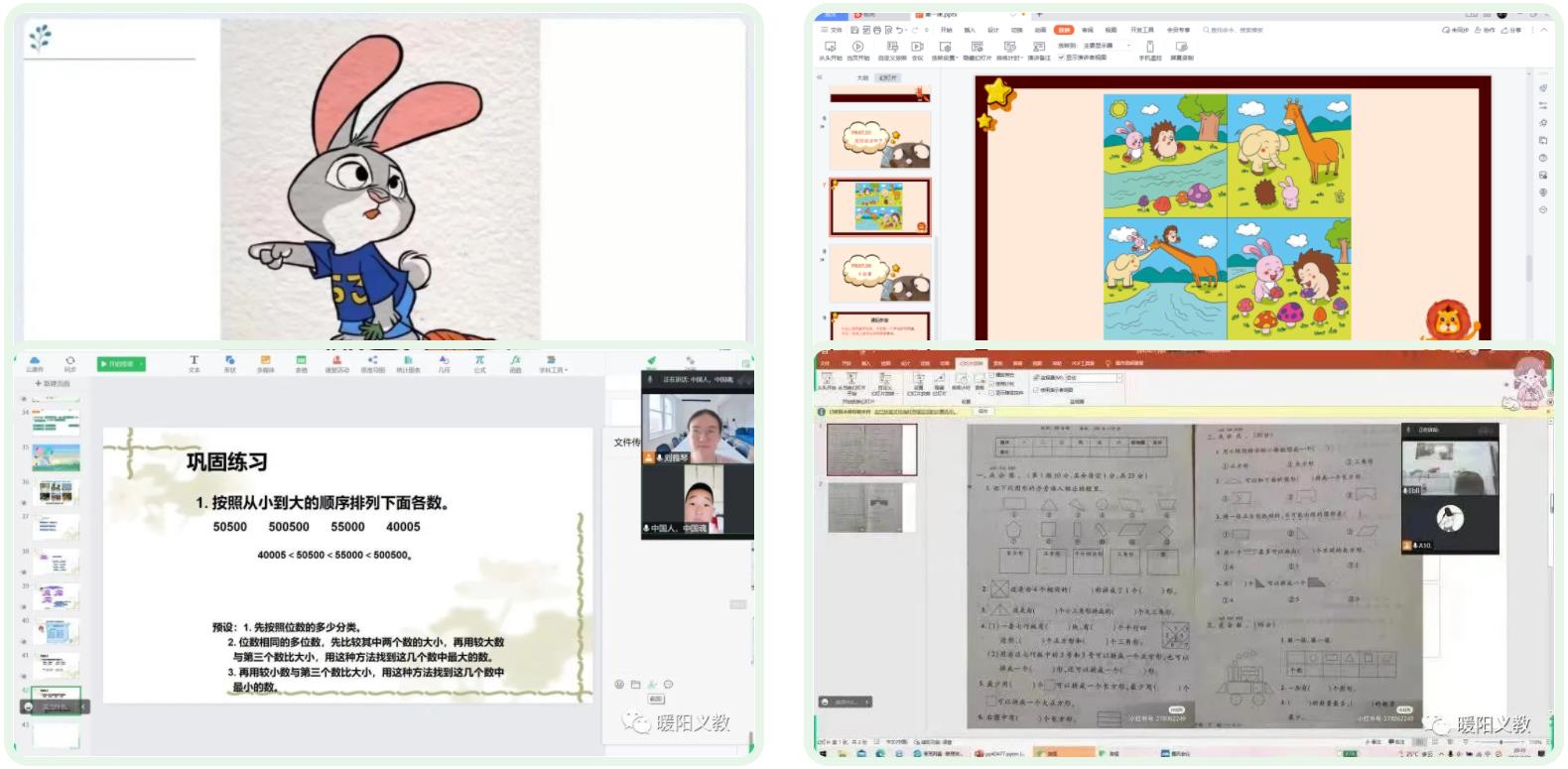Click the green start-teaching play button
The width and height of the screenshot is (1568, 769).
(x=117, y=364)
